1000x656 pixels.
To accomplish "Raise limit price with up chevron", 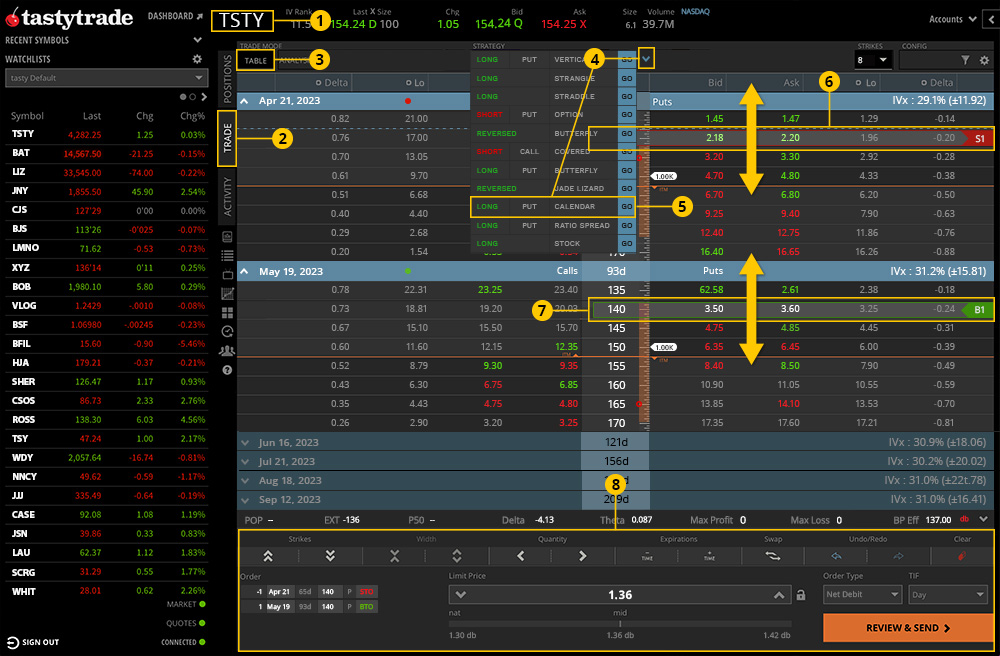I will [x=779, y=595].
